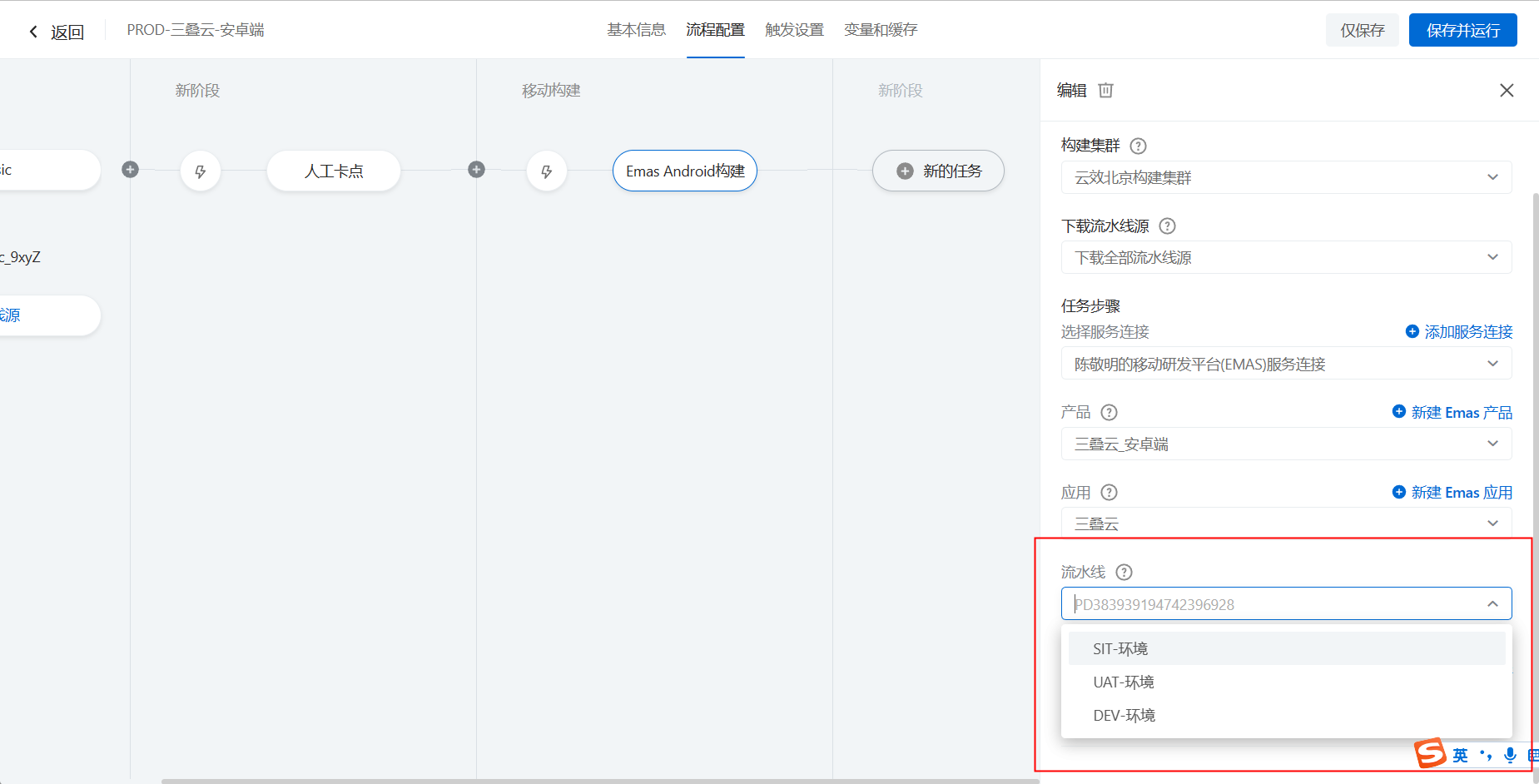The image size is (1539, 784).
Task: Click trigger lightning icon before 人工卡点
Action: click(x=201, y=171)
